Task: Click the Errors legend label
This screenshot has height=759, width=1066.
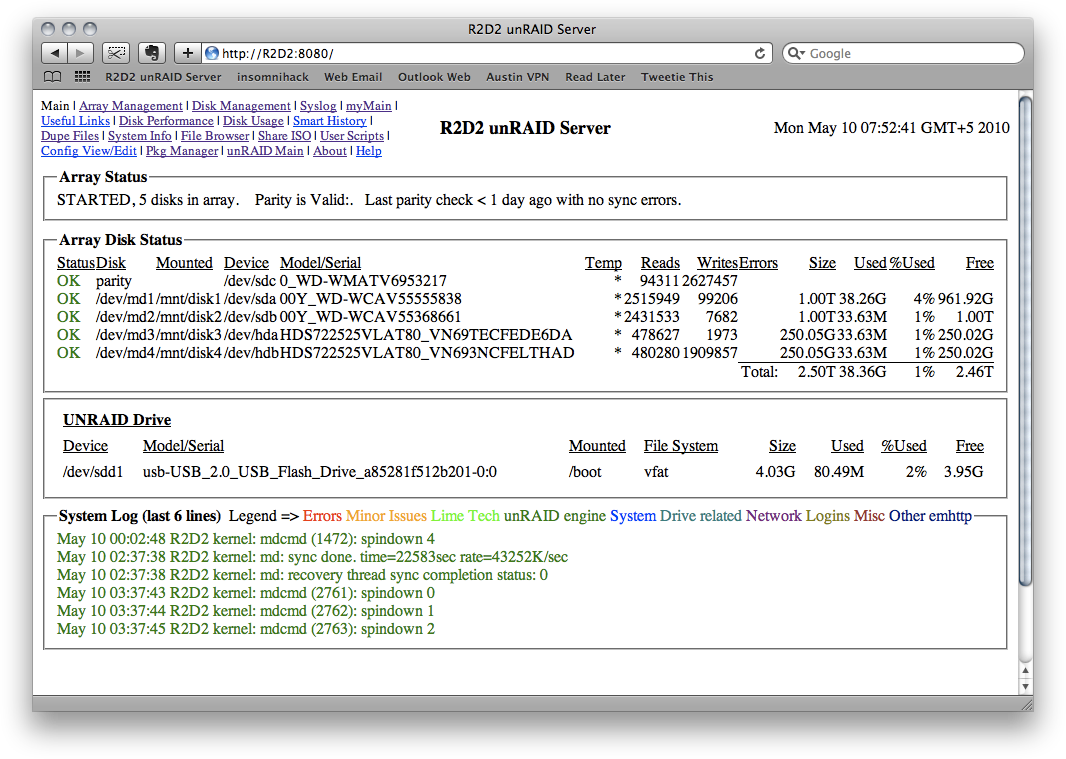Action: click(x=322, y=516)
